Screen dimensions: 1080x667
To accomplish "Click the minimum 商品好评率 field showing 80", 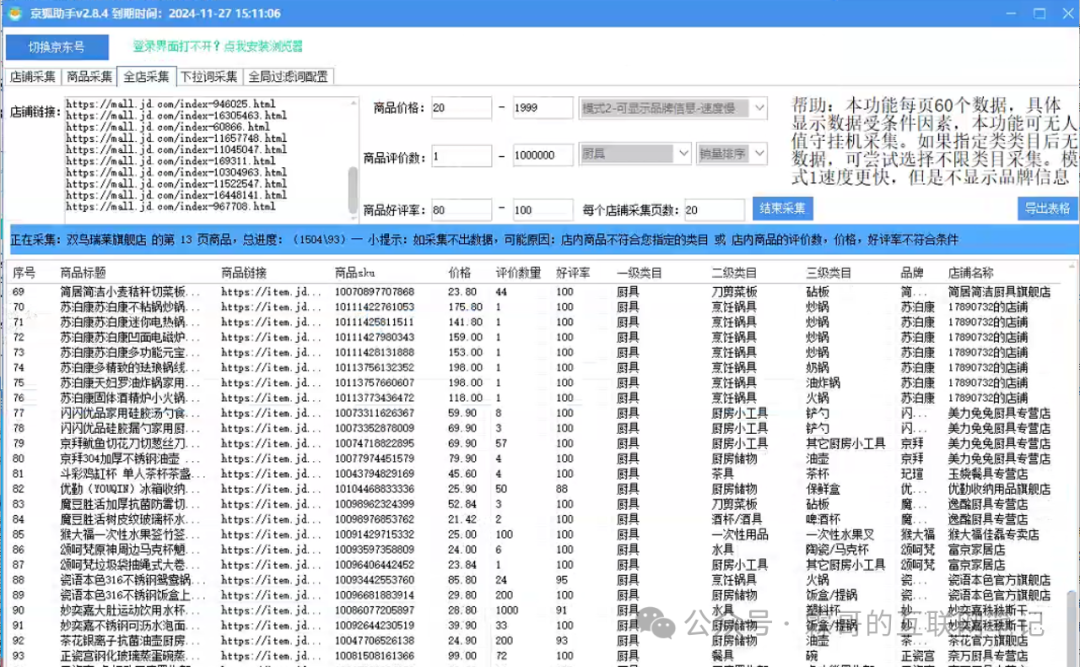I will (461, 210).
